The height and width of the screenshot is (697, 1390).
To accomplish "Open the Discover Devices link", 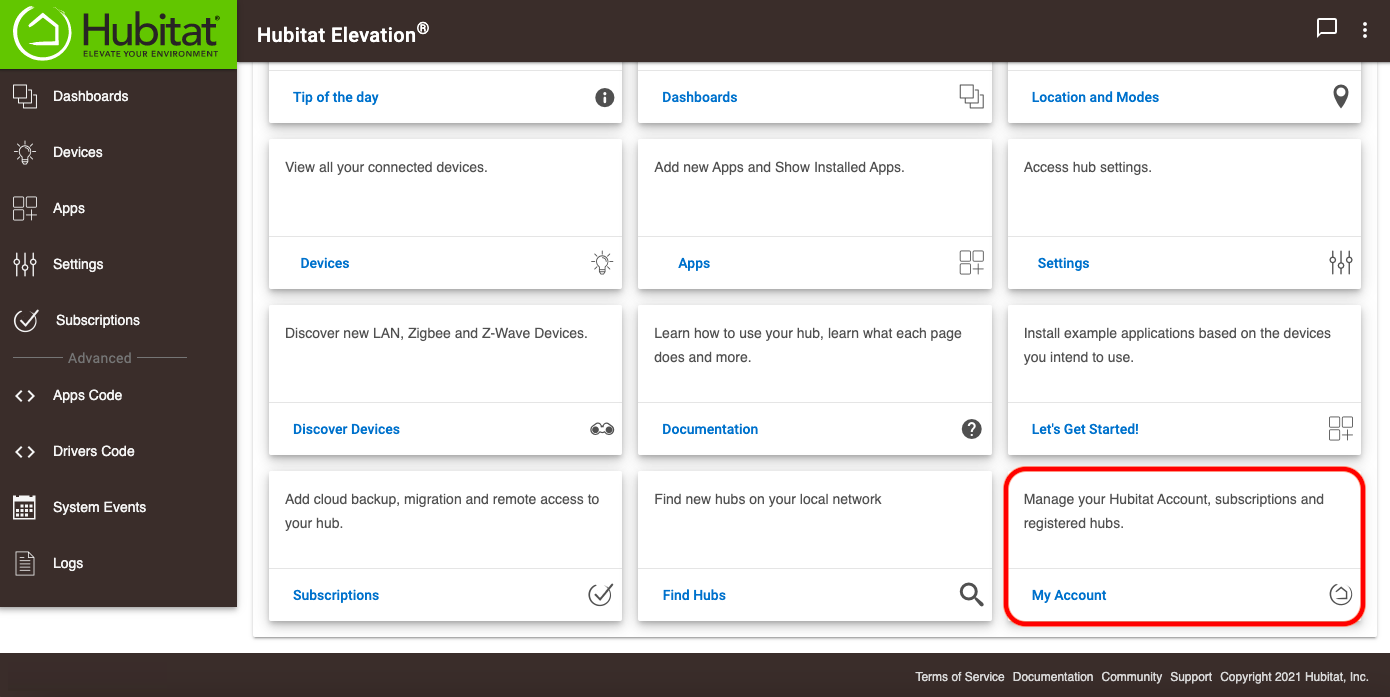I will coord(346,429).
